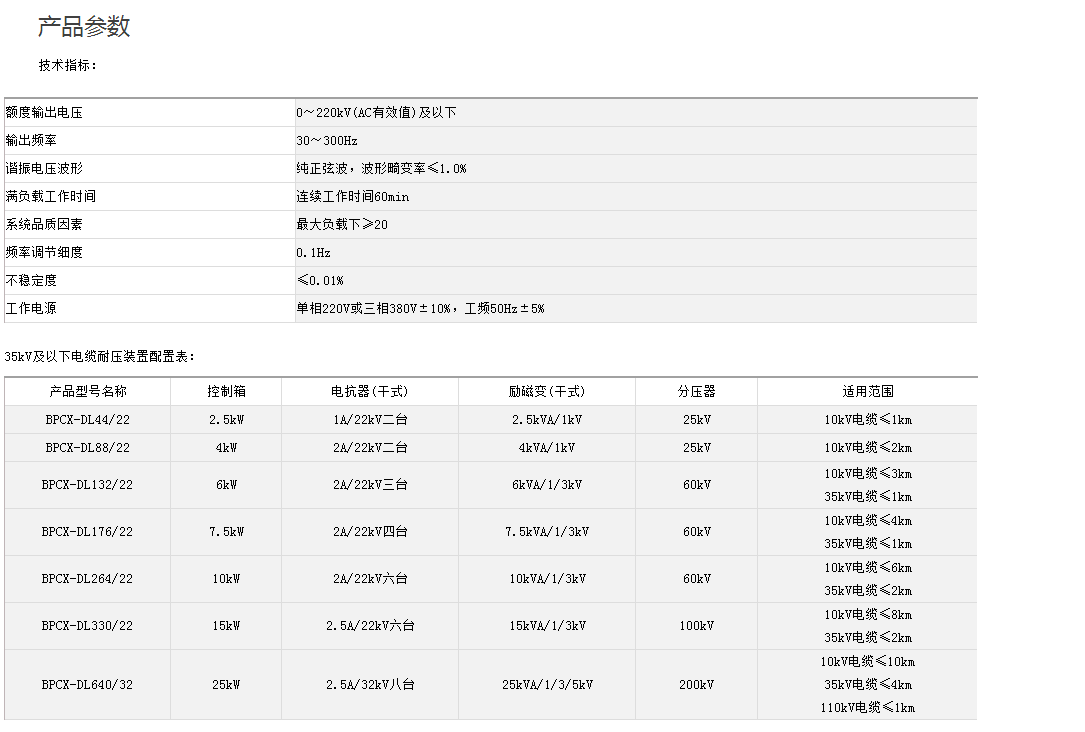Click the 适用范围 column header
1085x732 pixels.
867,392
